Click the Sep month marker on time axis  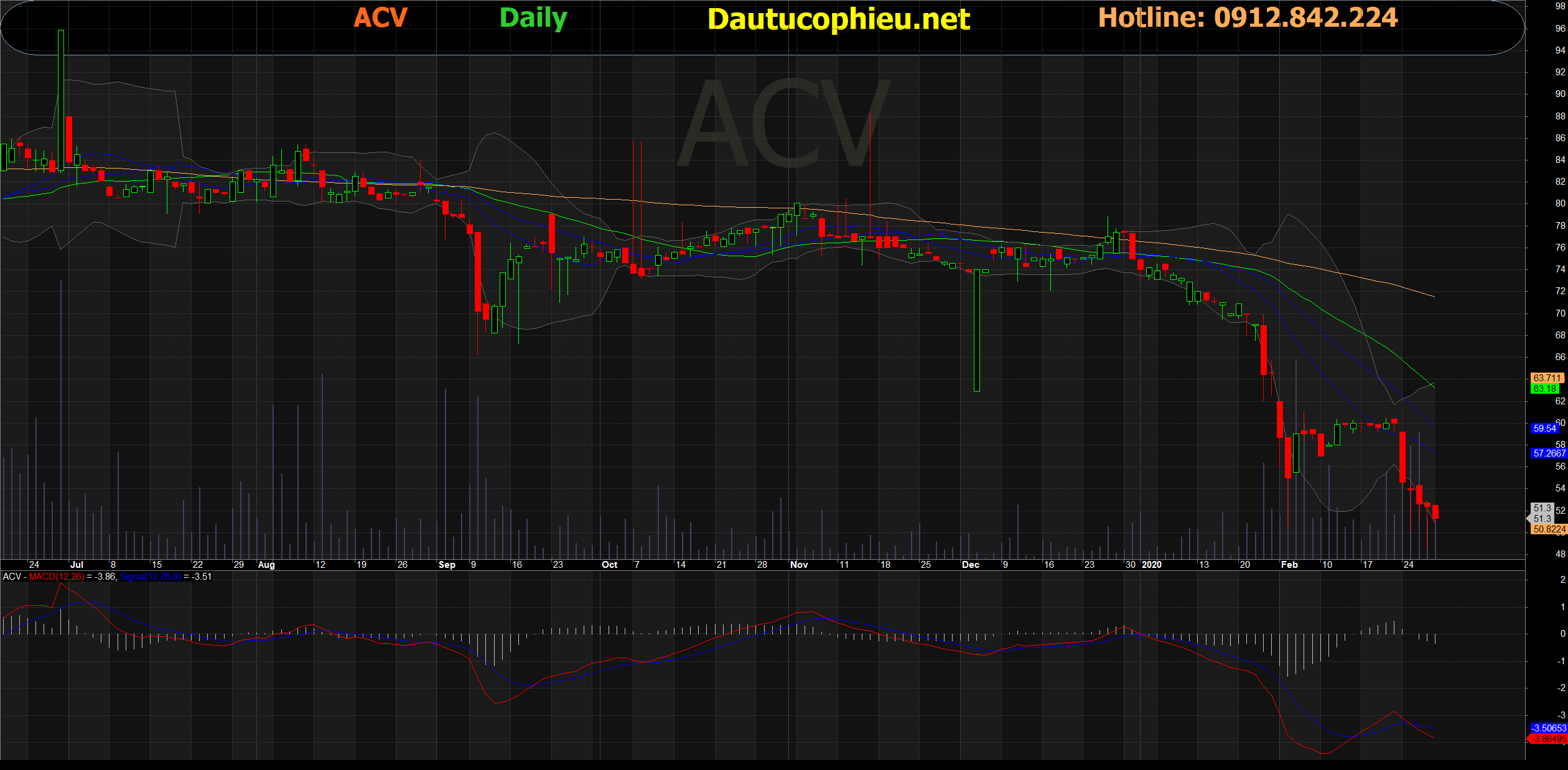(447, 565)
